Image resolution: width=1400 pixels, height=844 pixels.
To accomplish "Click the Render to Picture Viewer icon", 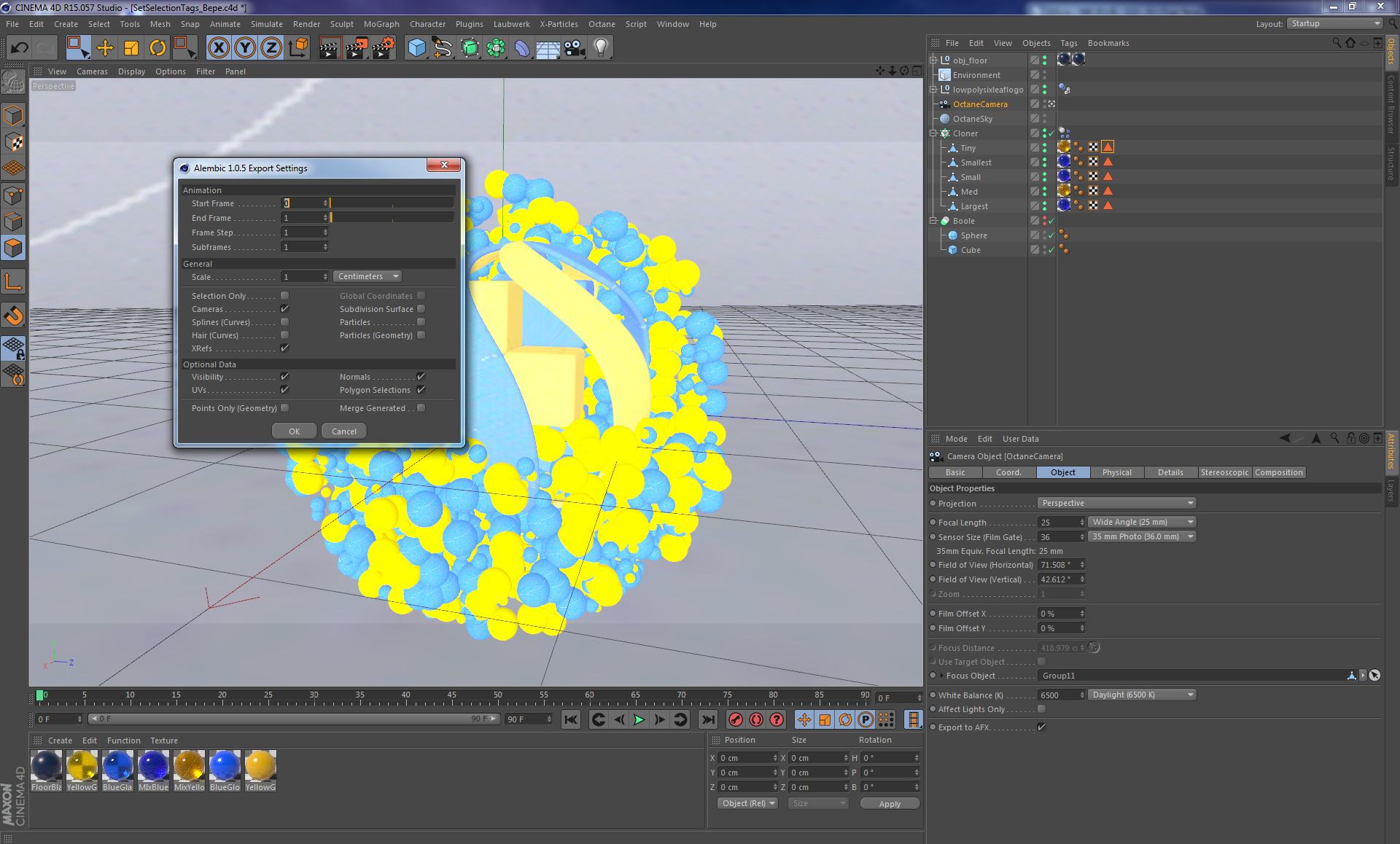I will (357, 48).
